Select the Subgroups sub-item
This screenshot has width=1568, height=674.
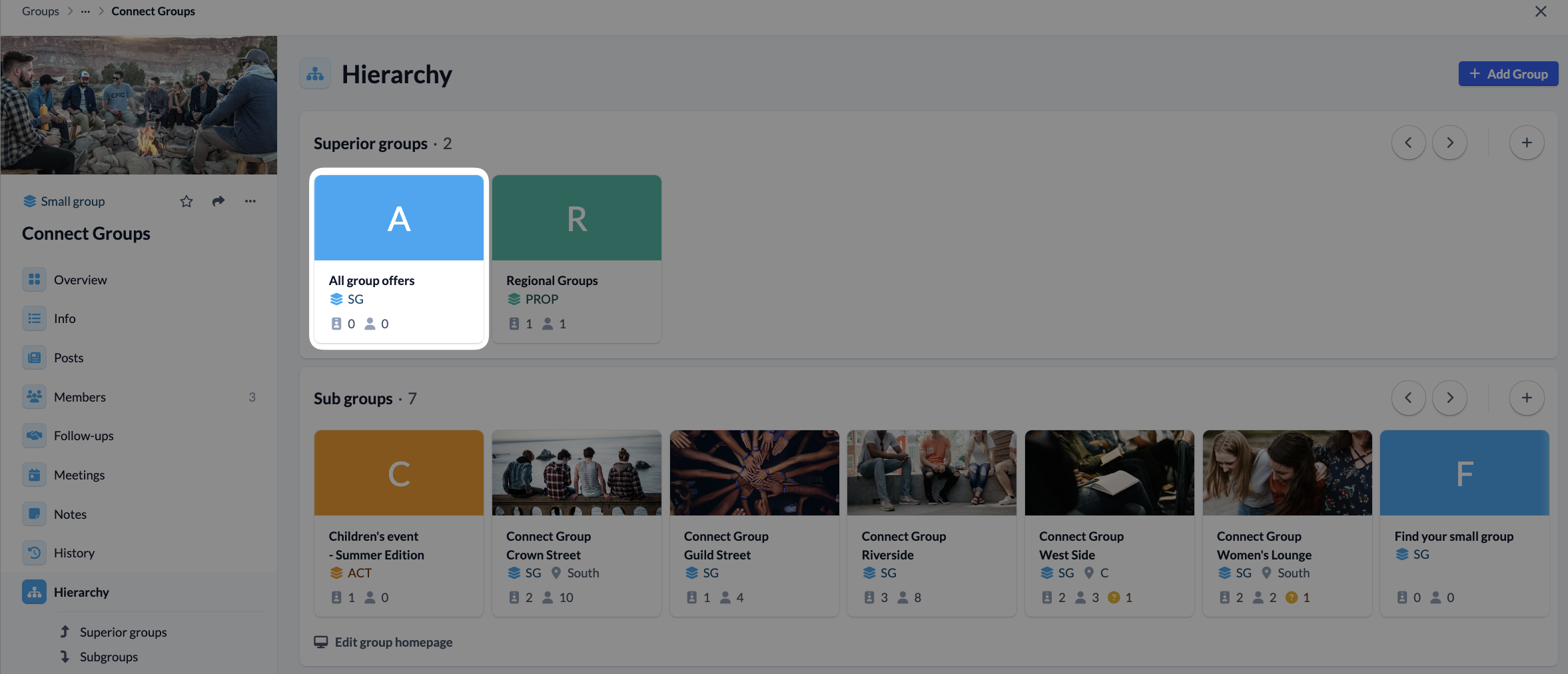(x=109, y=657)
